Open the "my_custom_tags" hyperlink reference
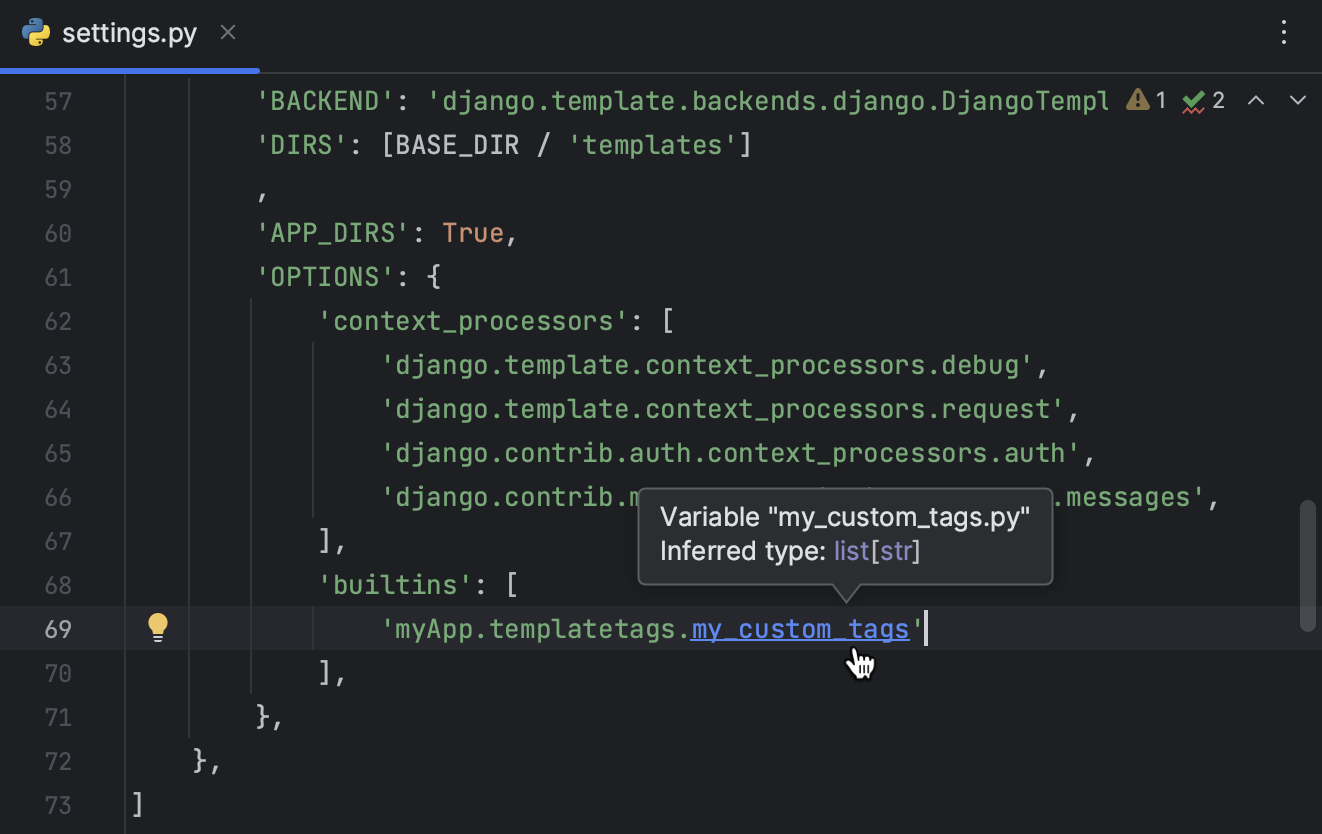The image size is (1322, 834). (x=800, y=629)
